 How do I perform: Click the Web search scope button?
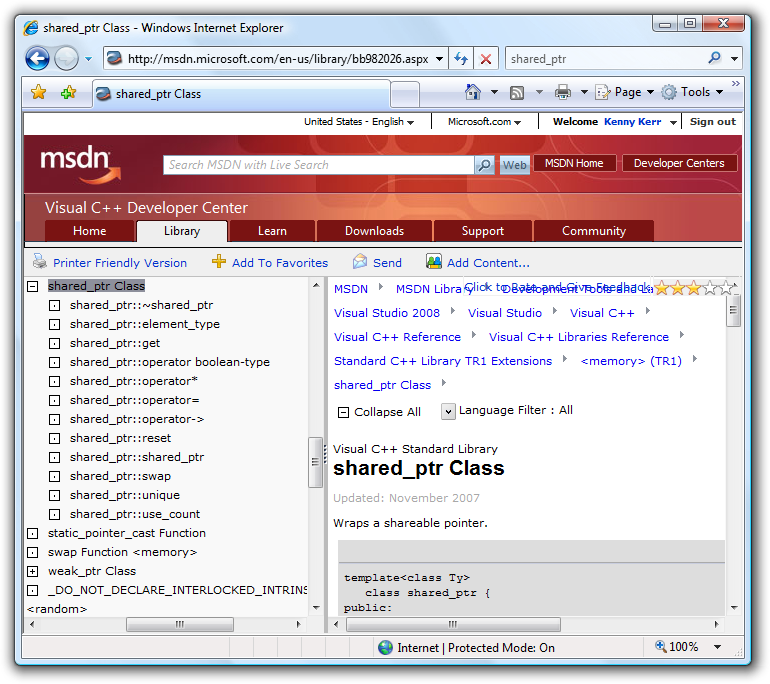(514, 165)
